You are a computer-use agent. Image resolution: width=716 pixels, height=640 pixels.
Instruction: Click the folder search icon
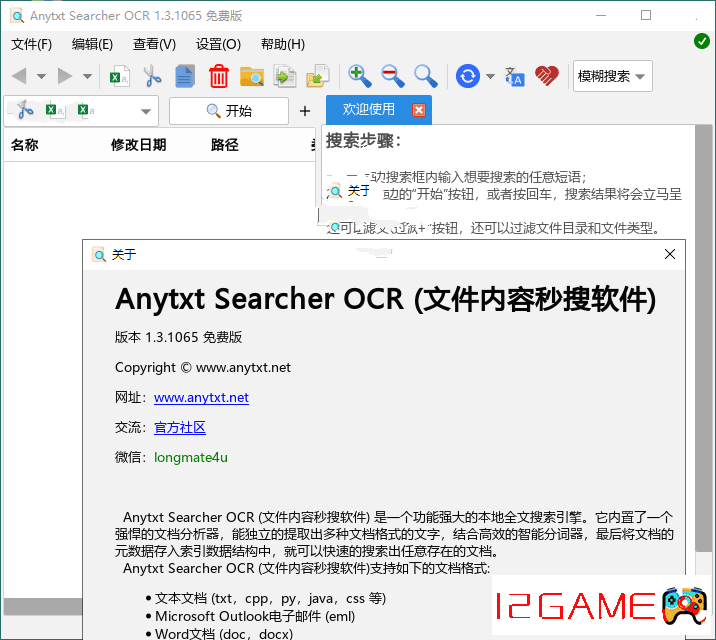click(x=252, y=76)
